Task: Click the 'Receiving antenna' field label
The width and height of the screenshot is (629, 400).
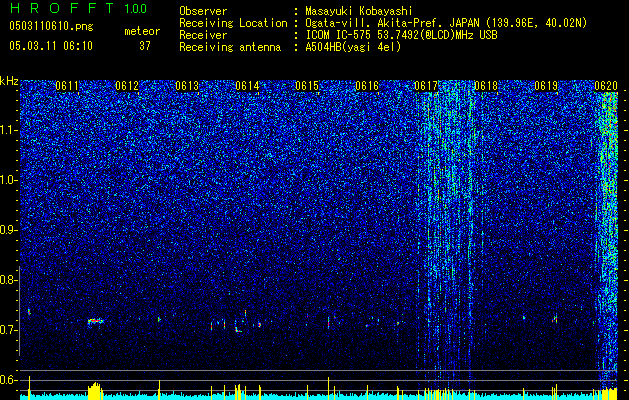Action: 230,47
